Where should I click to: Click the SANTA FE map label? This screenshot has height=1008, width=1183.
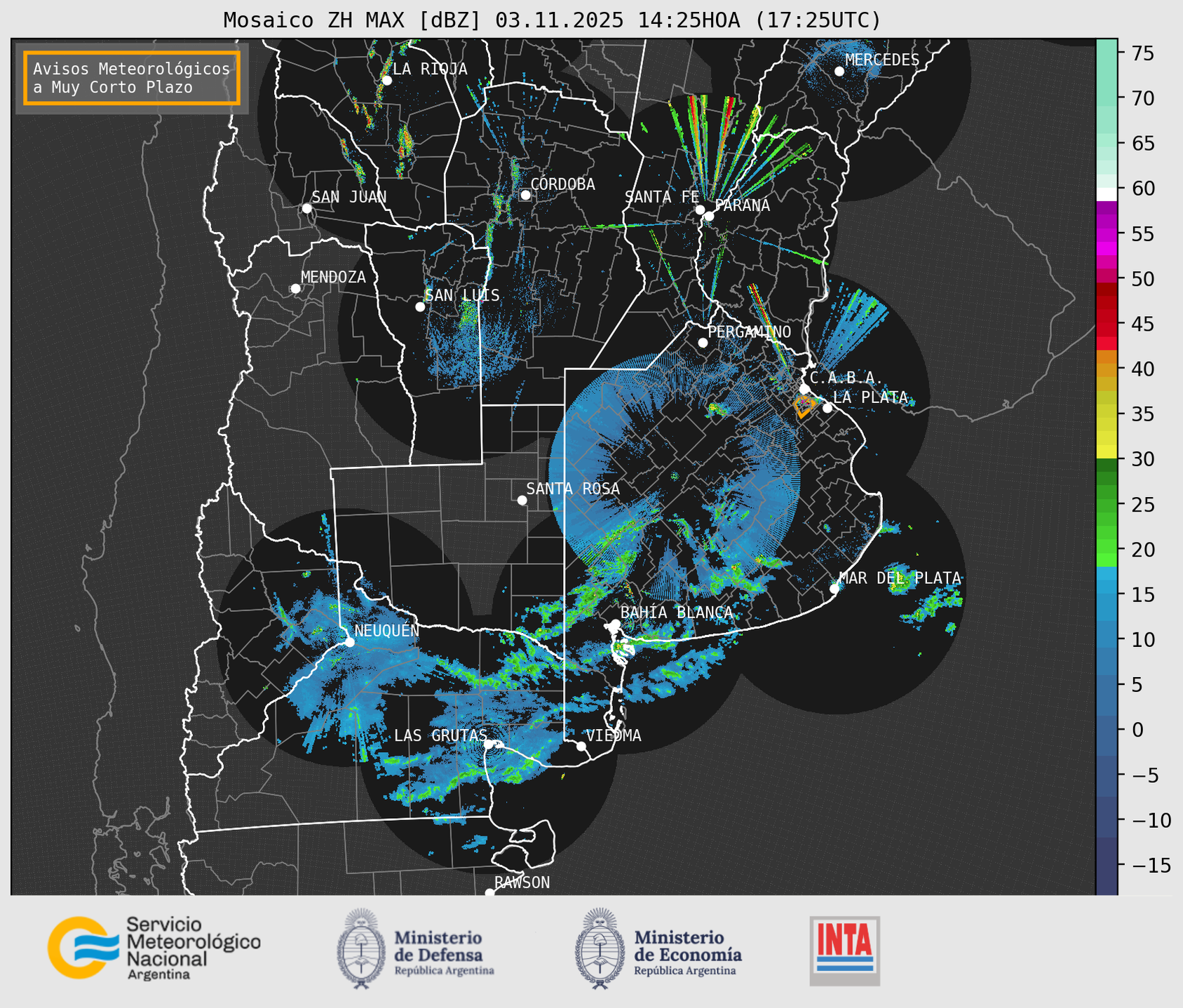point(662,197)
